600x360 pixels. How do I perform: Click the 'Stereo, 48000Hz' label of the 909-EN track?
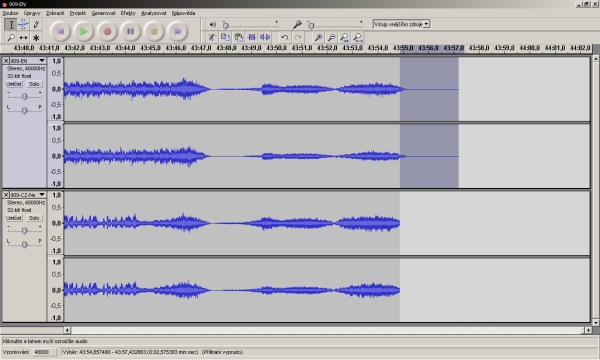coord(26,68)
